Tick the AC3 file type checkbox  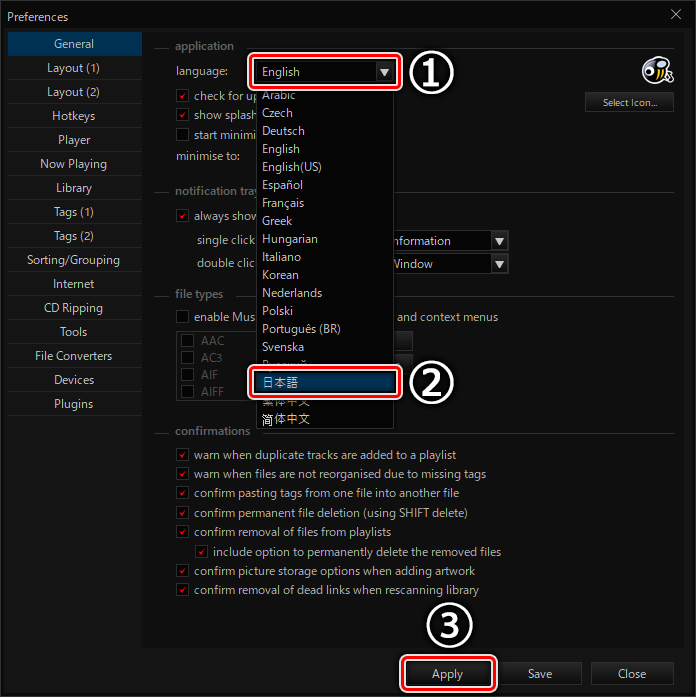click(x=188, y=357)
